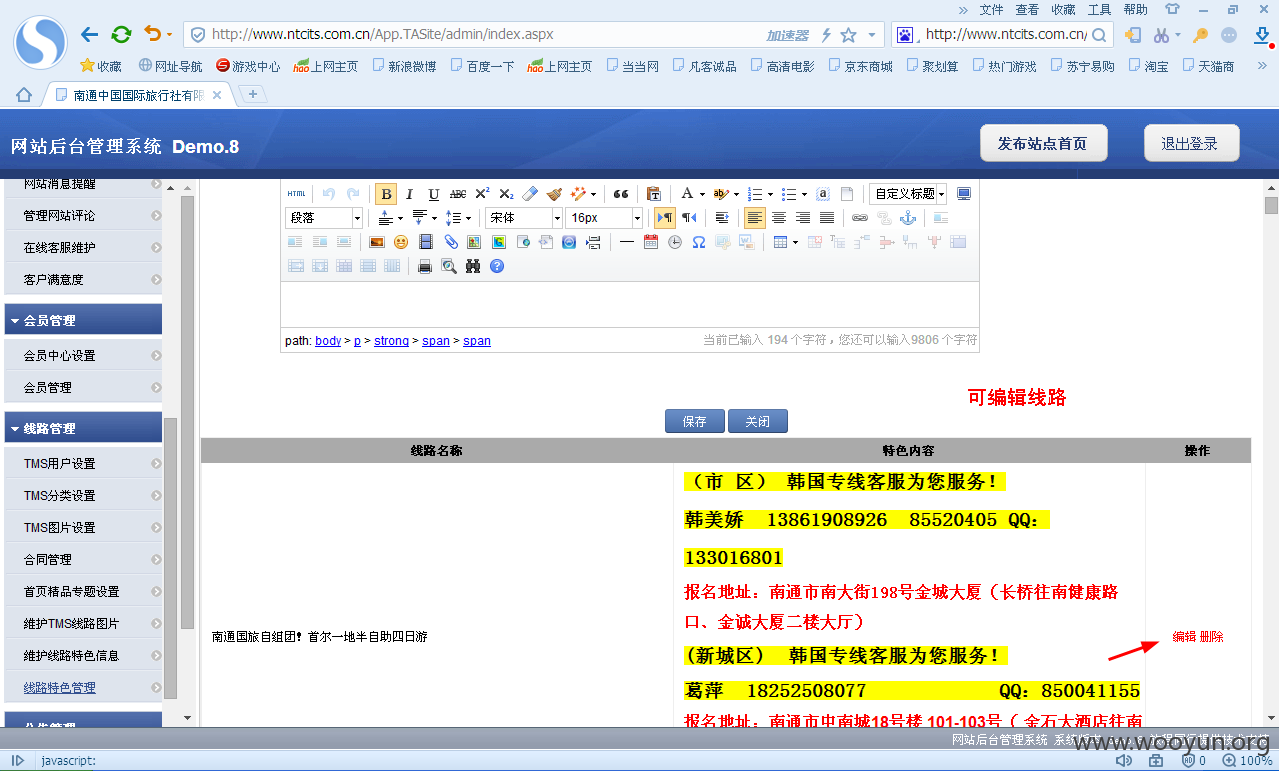
Task: Click the eraser remove-format icon
Action: (530, 194)
